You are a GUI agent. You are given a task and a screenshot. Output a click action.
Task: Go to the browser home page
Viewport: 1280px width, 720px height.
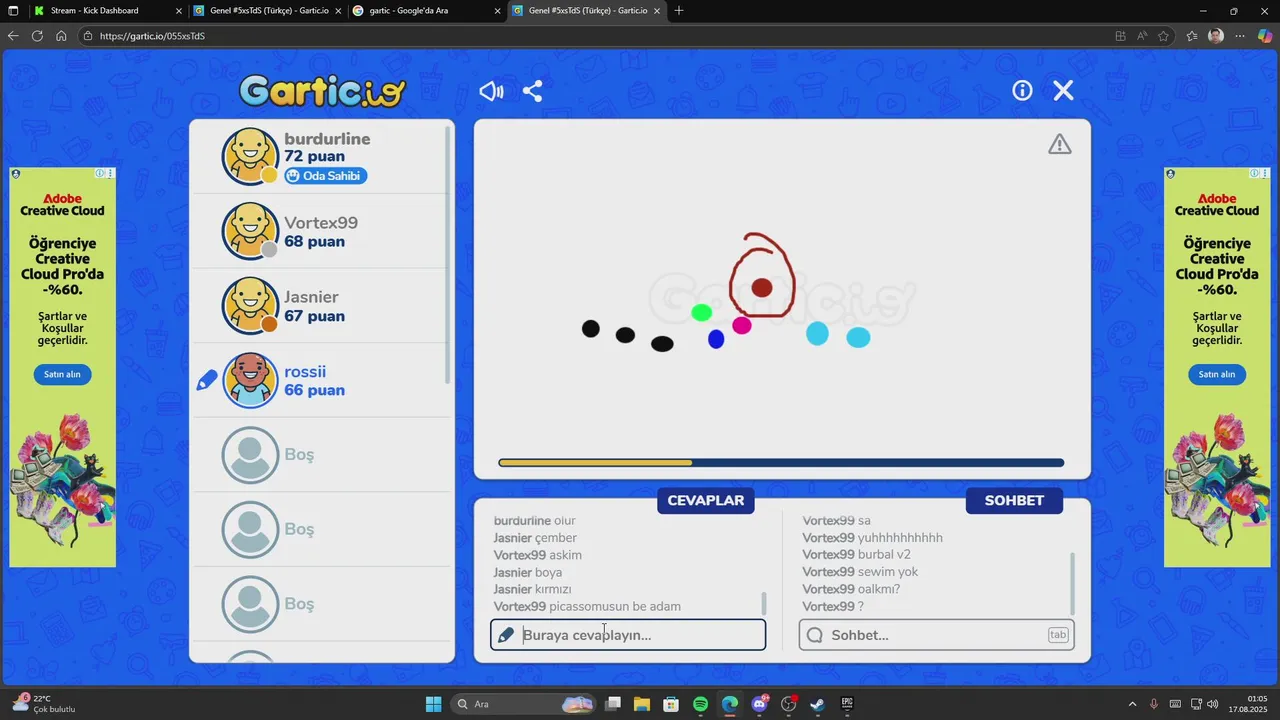click(61, 36)
